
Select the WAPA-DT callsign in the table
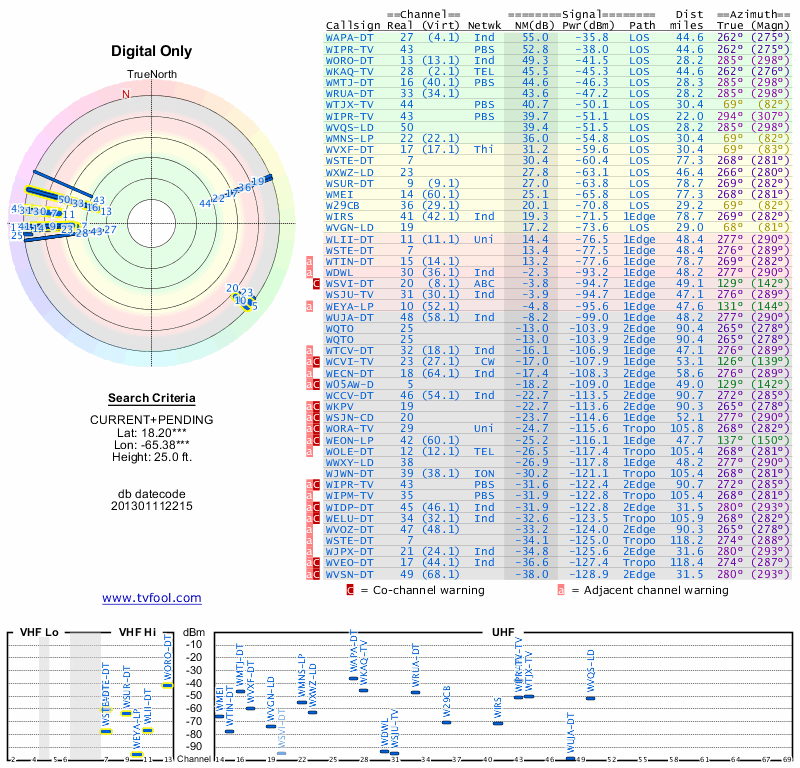(350, 37)
